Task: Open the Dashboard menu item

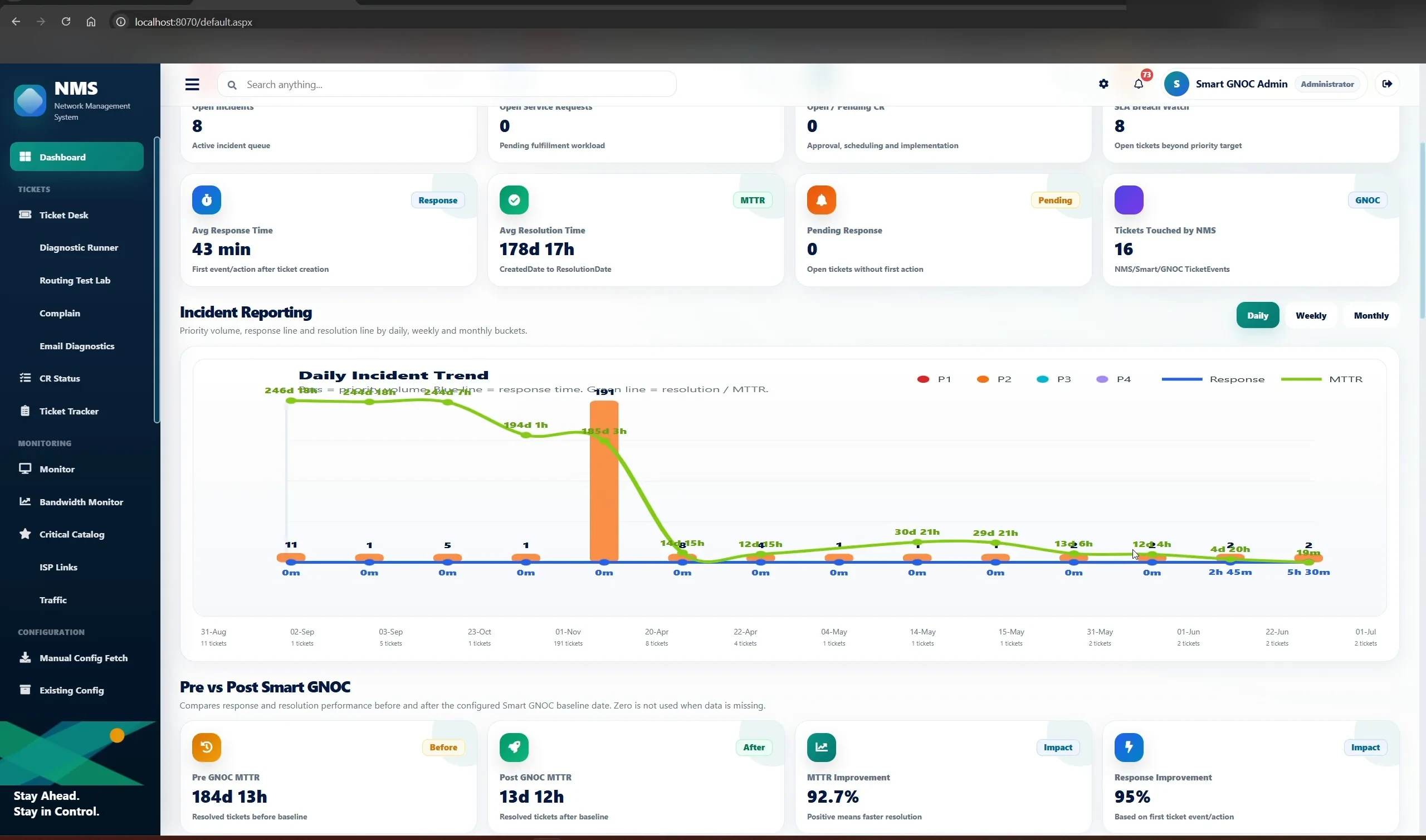Action: (x=77, y=157)
